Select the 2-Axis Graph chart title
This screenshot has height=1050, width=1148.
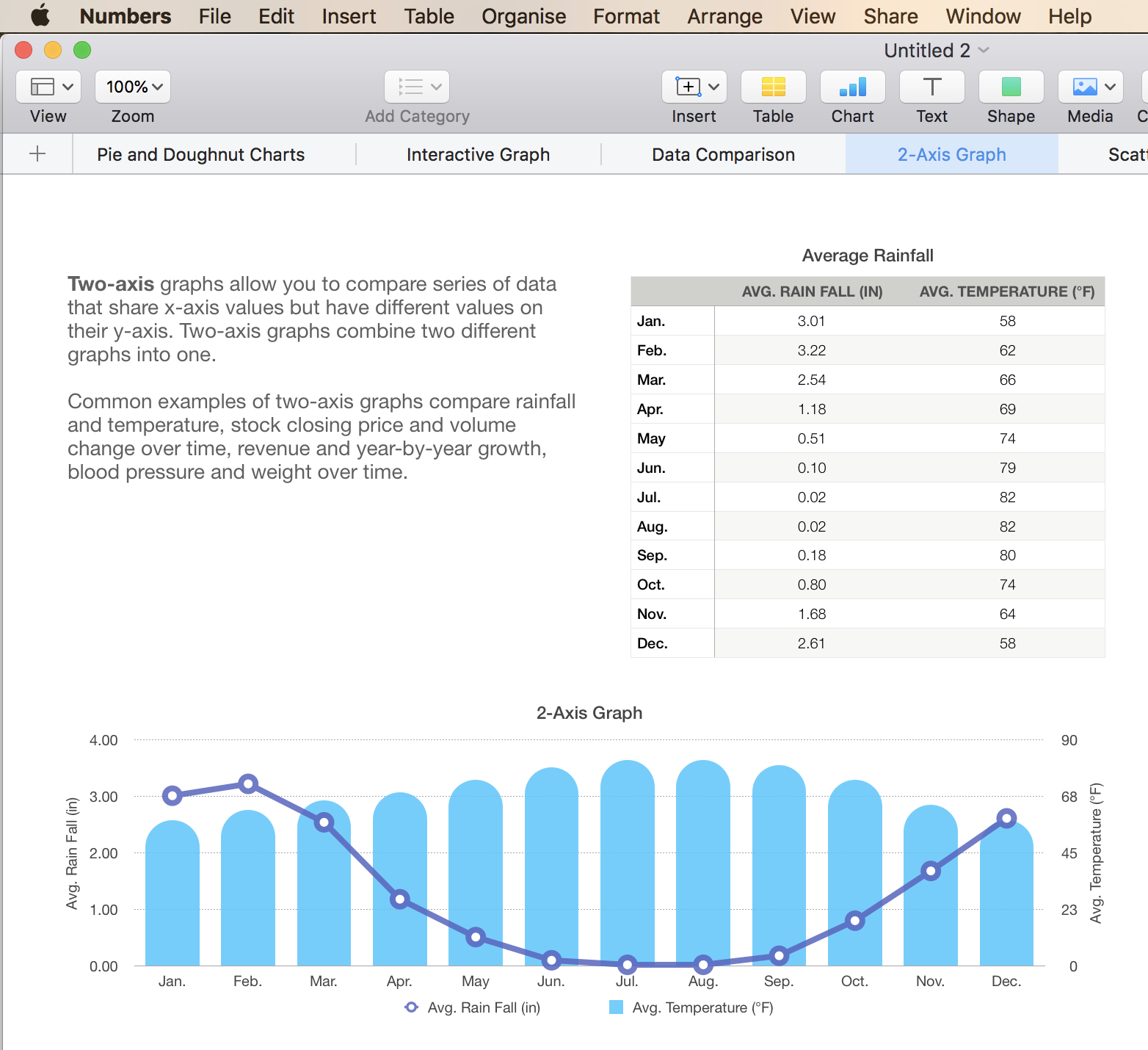coord(589,713)
